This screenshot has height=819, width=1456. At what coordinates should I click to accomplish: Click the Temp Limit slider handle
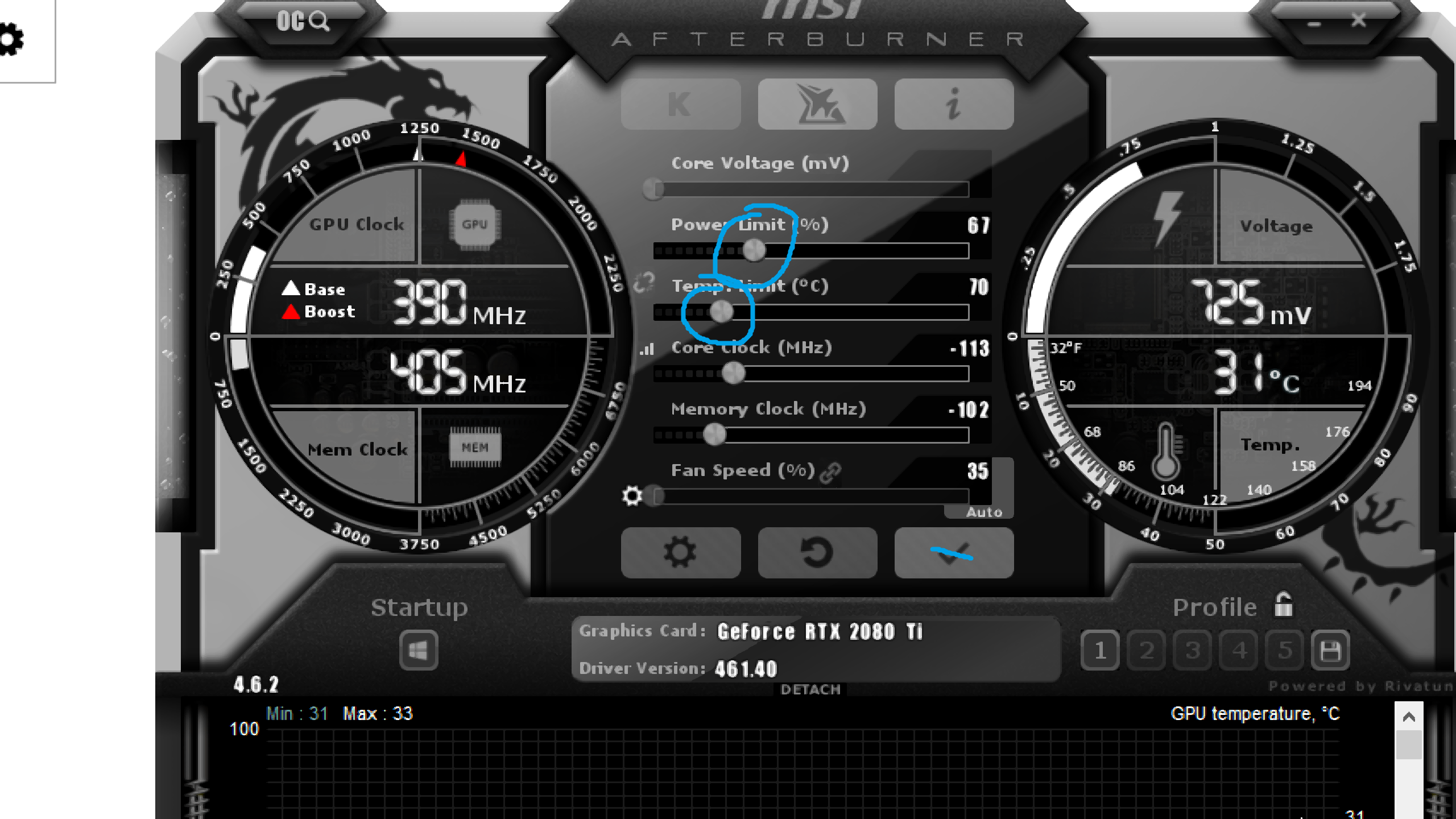(722, 312)
